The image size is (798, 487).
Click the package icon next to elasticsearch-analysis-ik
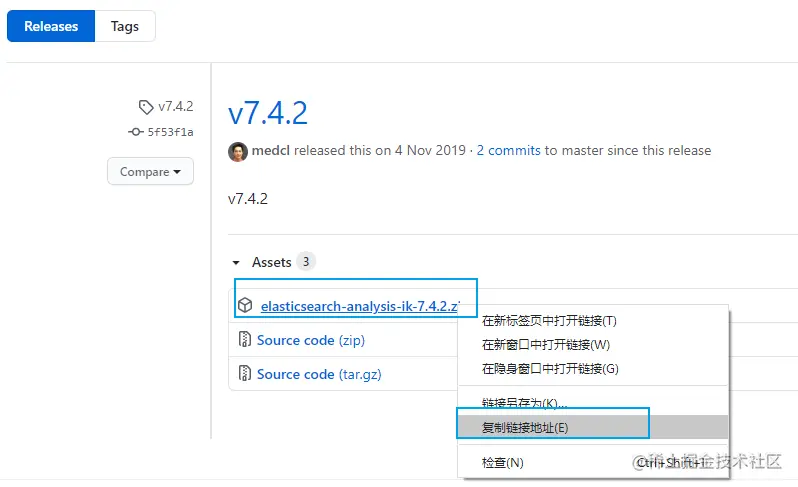pos(245,305)
